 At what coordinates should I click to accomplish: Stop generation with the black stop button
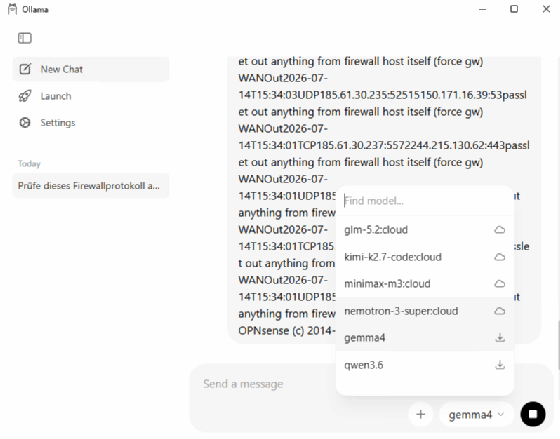(533, 414)
